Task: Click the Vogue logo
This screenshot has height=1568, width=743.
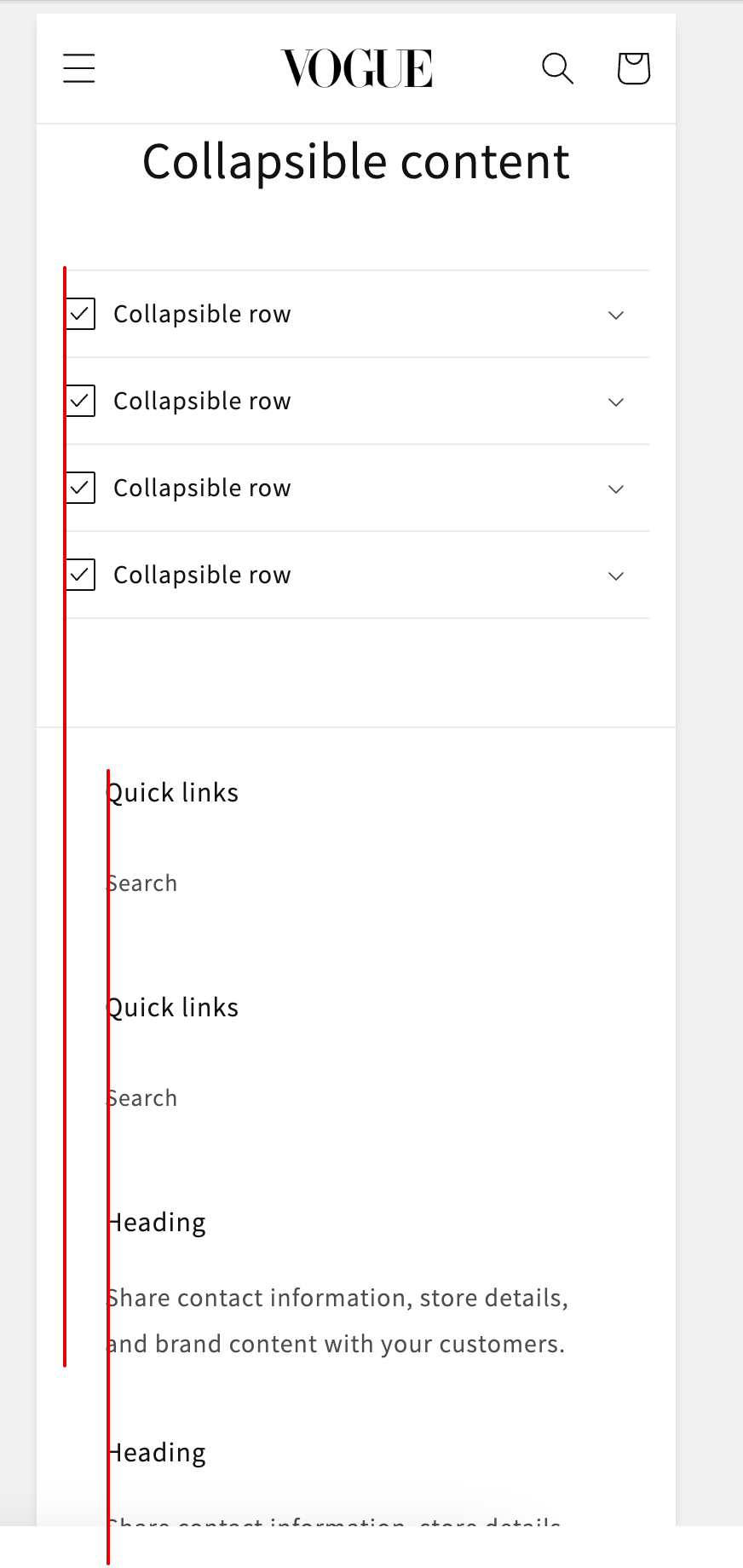Action: coord(356,68)
